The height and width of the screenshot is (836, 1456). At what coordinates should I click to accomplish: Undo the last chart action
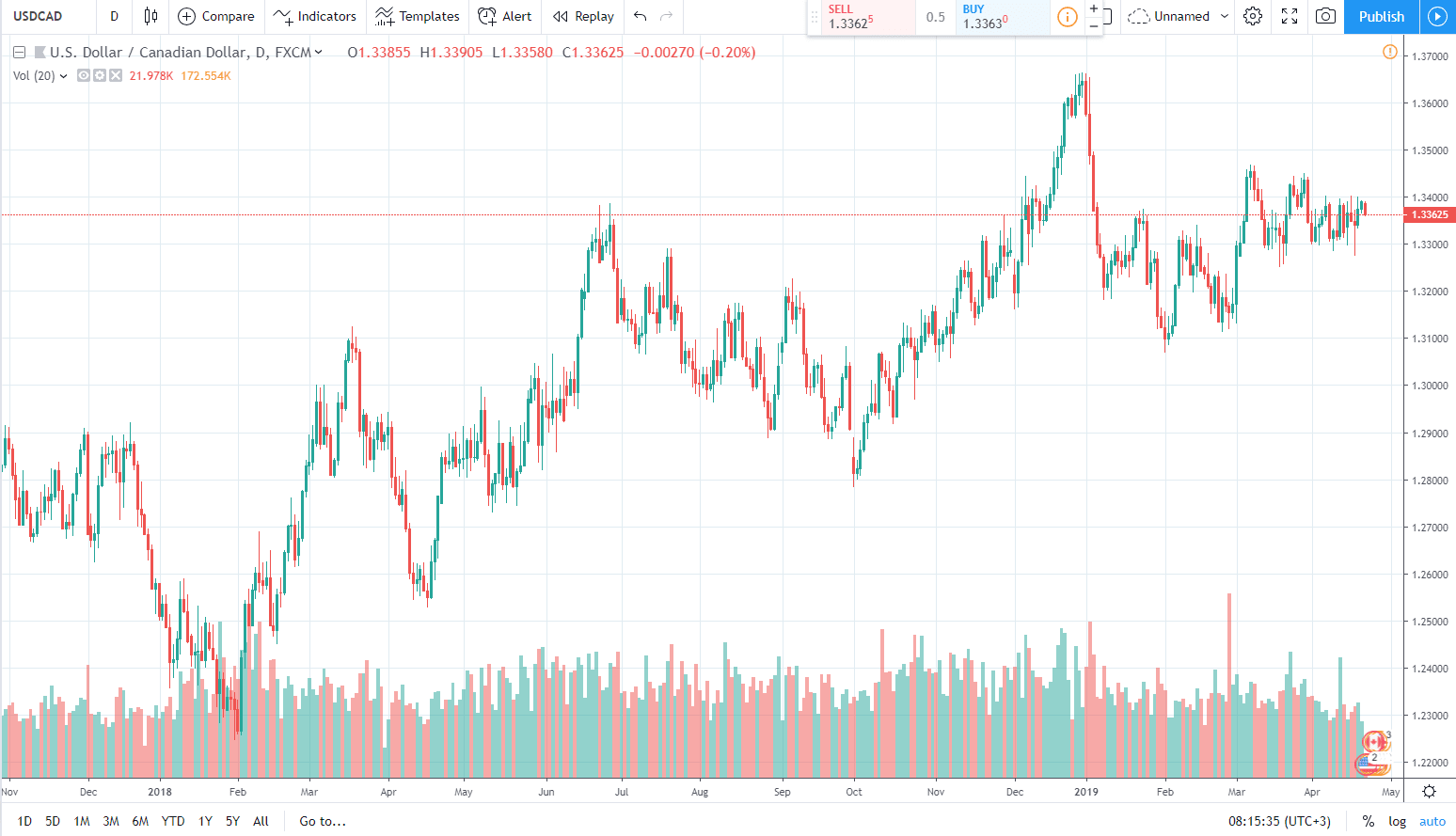click(x=641, y=16)
